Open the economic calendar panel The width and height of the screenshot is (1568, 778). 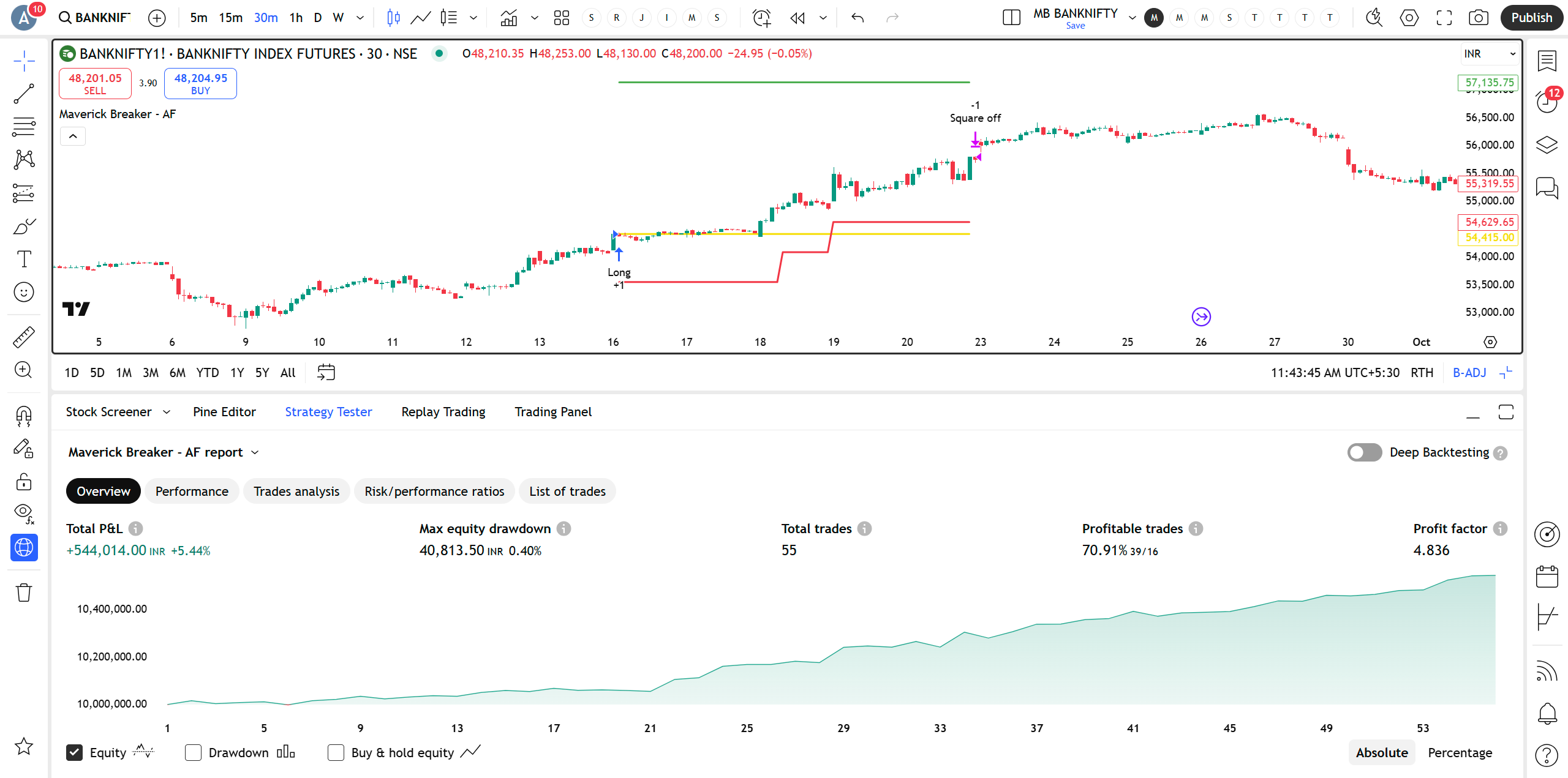pyautogui.click(x=1547, y=577)
